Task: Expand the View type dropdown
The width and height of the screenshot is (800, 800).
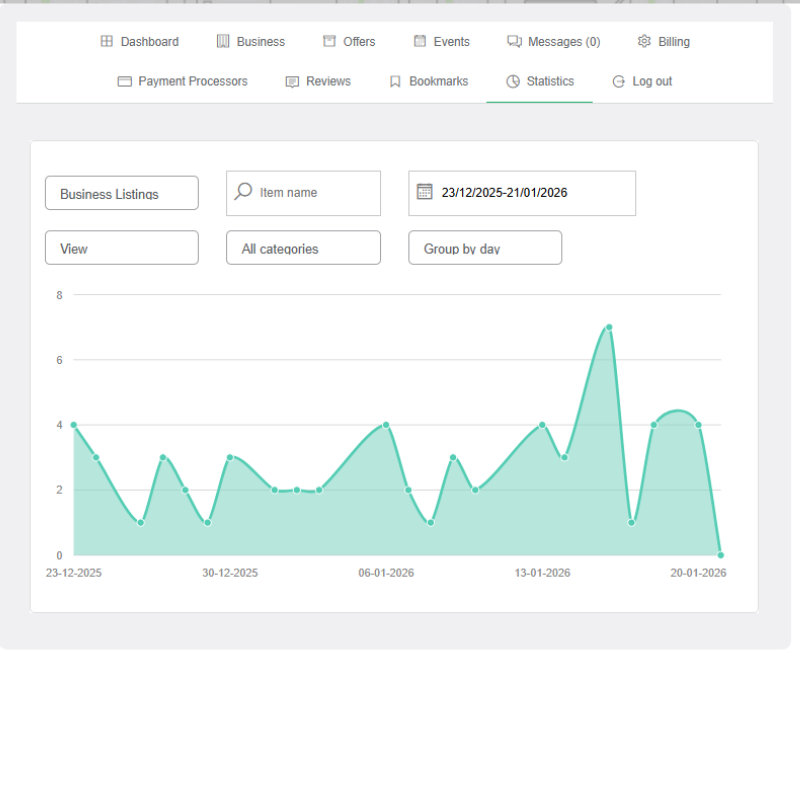Action: (122, 248)
